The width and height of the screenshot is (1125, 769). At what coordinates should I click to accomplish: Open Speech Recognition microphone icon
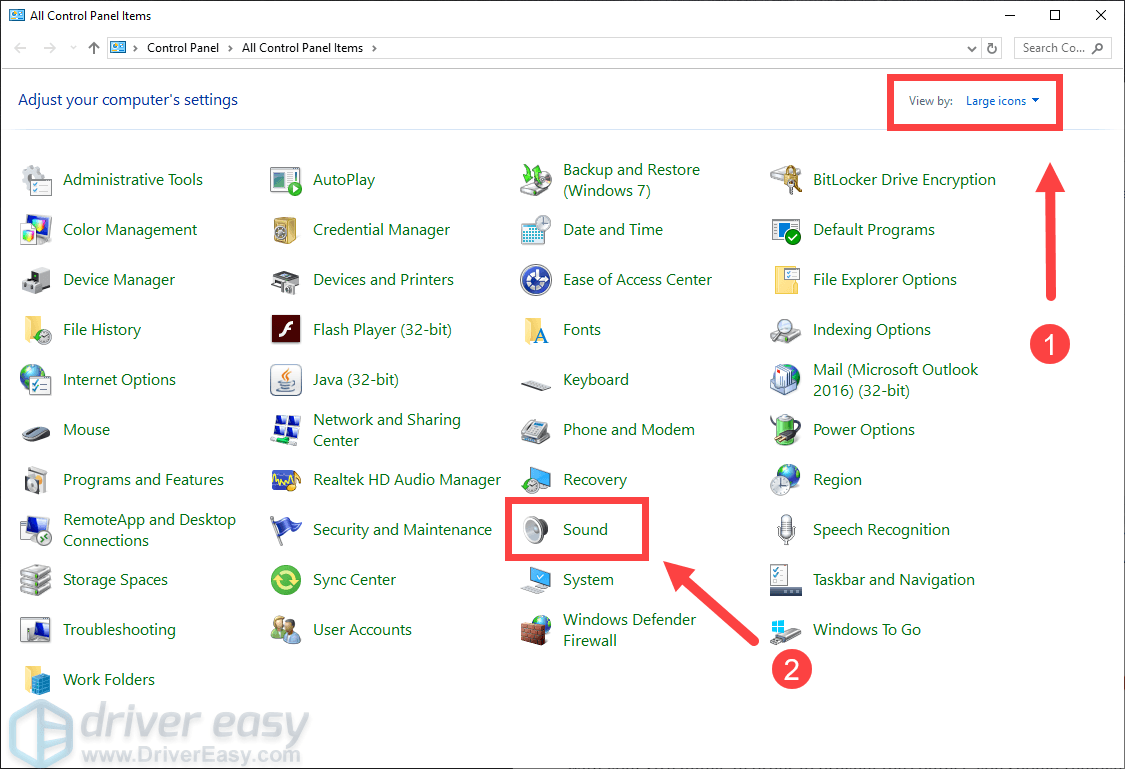(786, 530)
